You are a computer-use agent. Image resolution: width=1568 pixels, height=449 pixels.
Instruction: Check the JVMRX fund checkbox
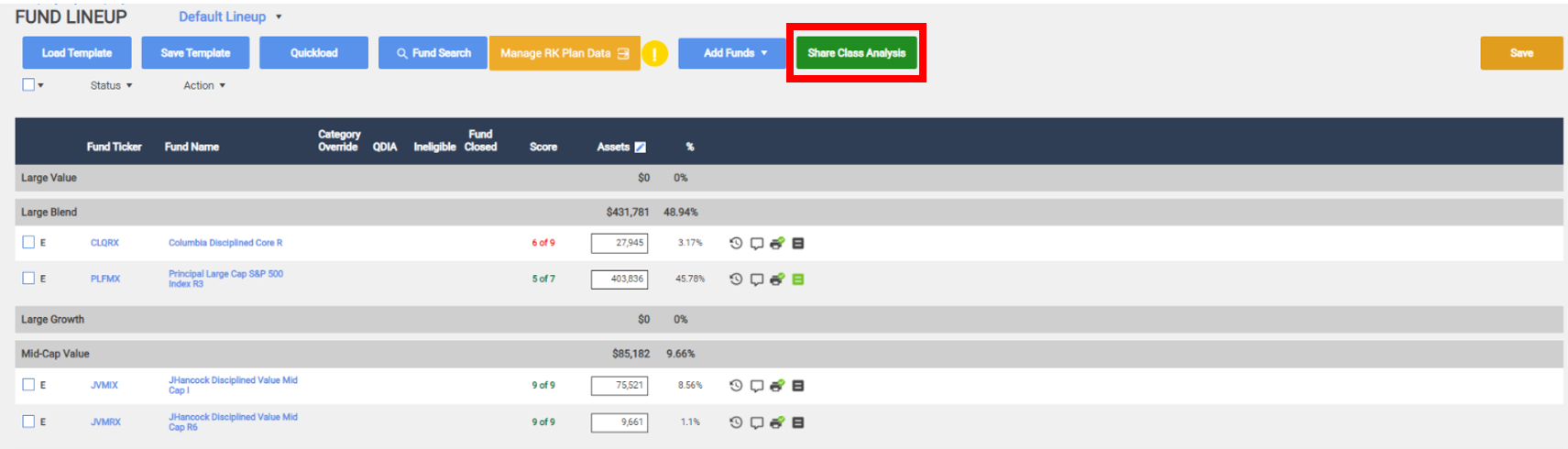28,422
